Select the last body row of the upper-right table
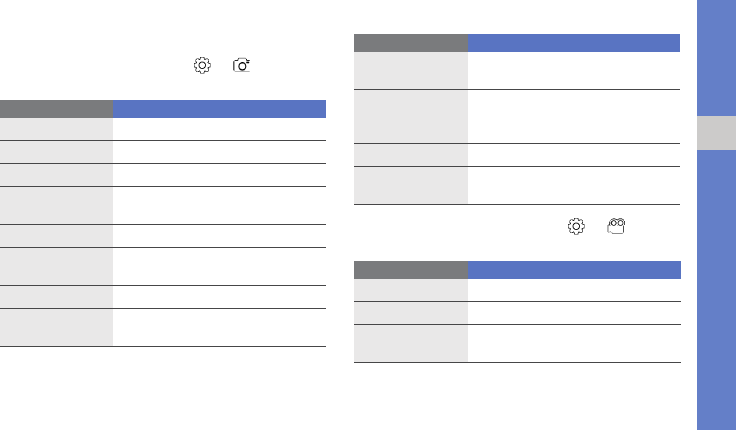The width and height of the screenshot is (736, 430). [x=517, y=185]
